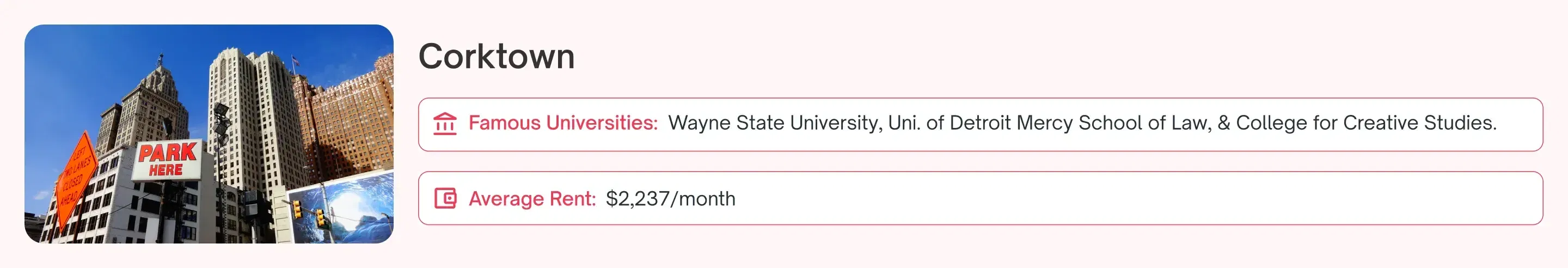
Task: Click Uni. of Detroit Mercy School of Law
Action: [x=1049, y=123]
